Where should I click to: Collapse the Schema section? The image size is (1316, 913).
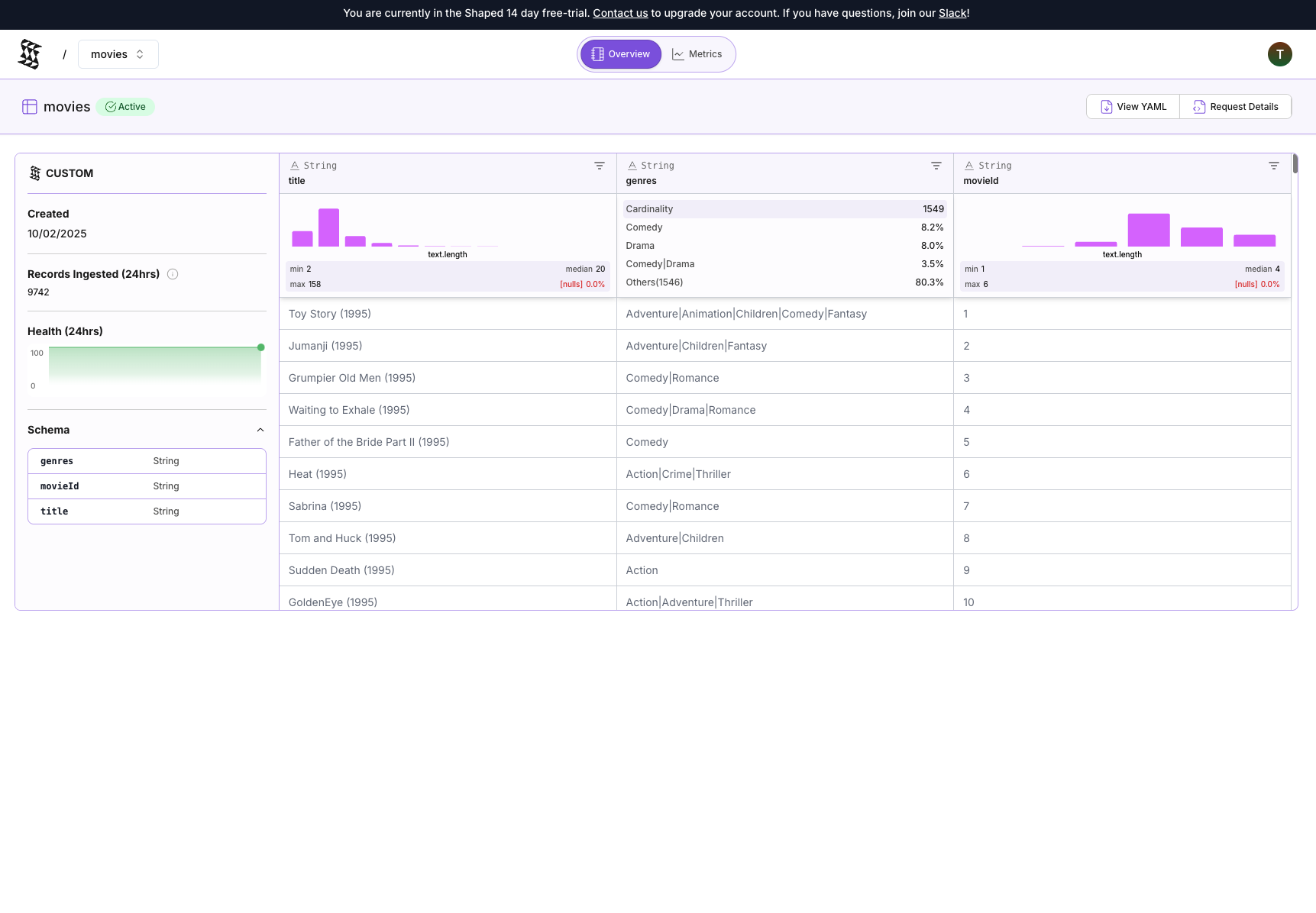(x=260, y=430)
